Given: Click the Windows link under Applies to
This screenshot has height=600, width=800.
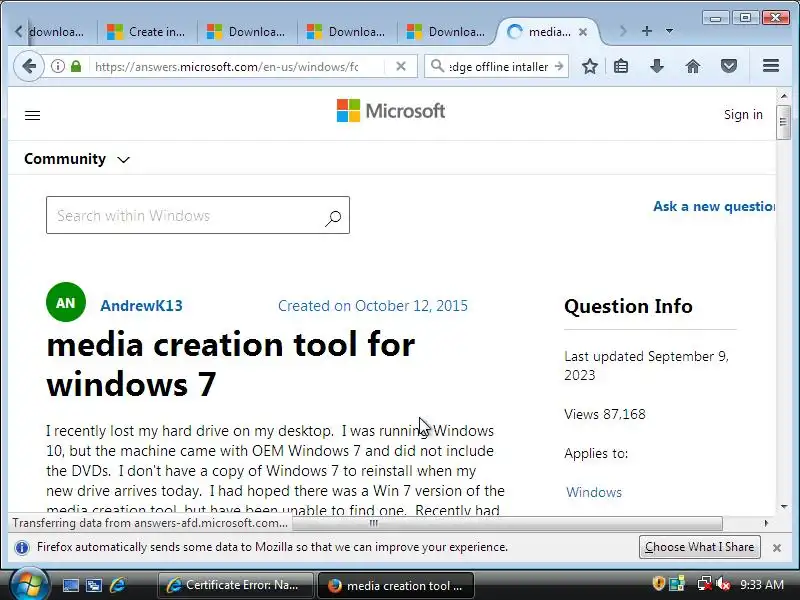Looking at the screenshot, I should 594,492.
